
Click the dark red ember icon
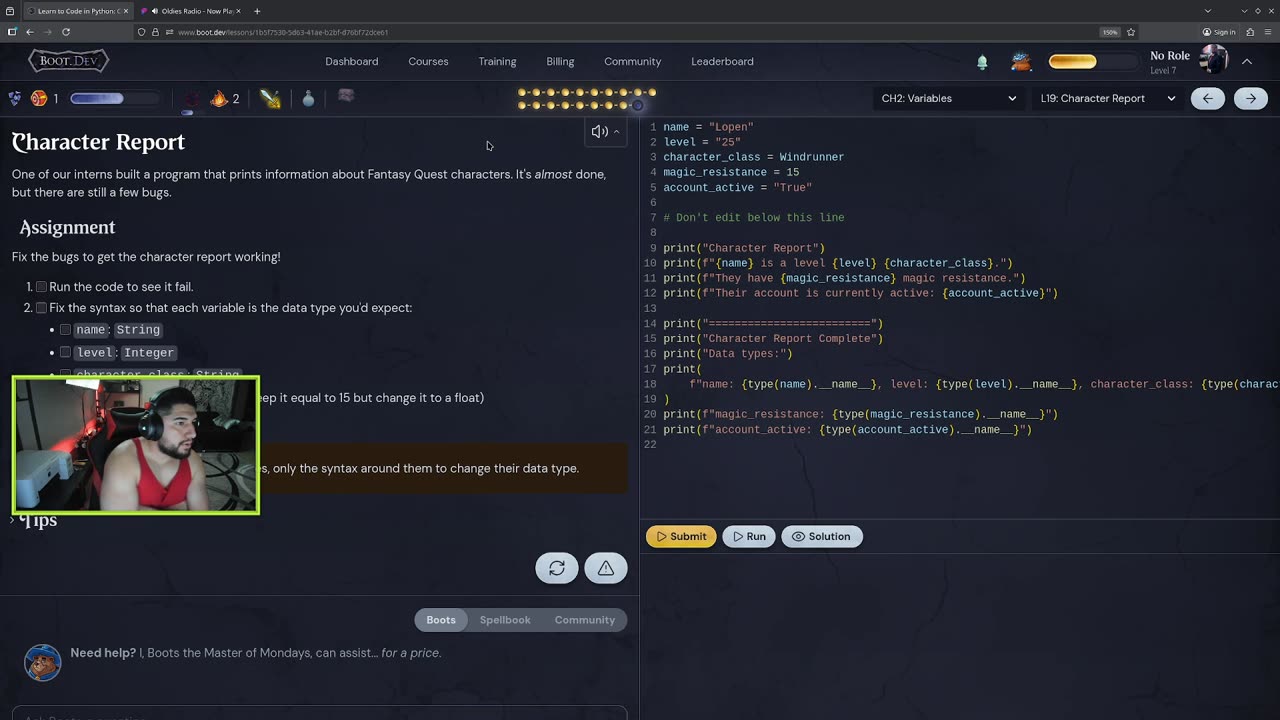tap(191, 99)
